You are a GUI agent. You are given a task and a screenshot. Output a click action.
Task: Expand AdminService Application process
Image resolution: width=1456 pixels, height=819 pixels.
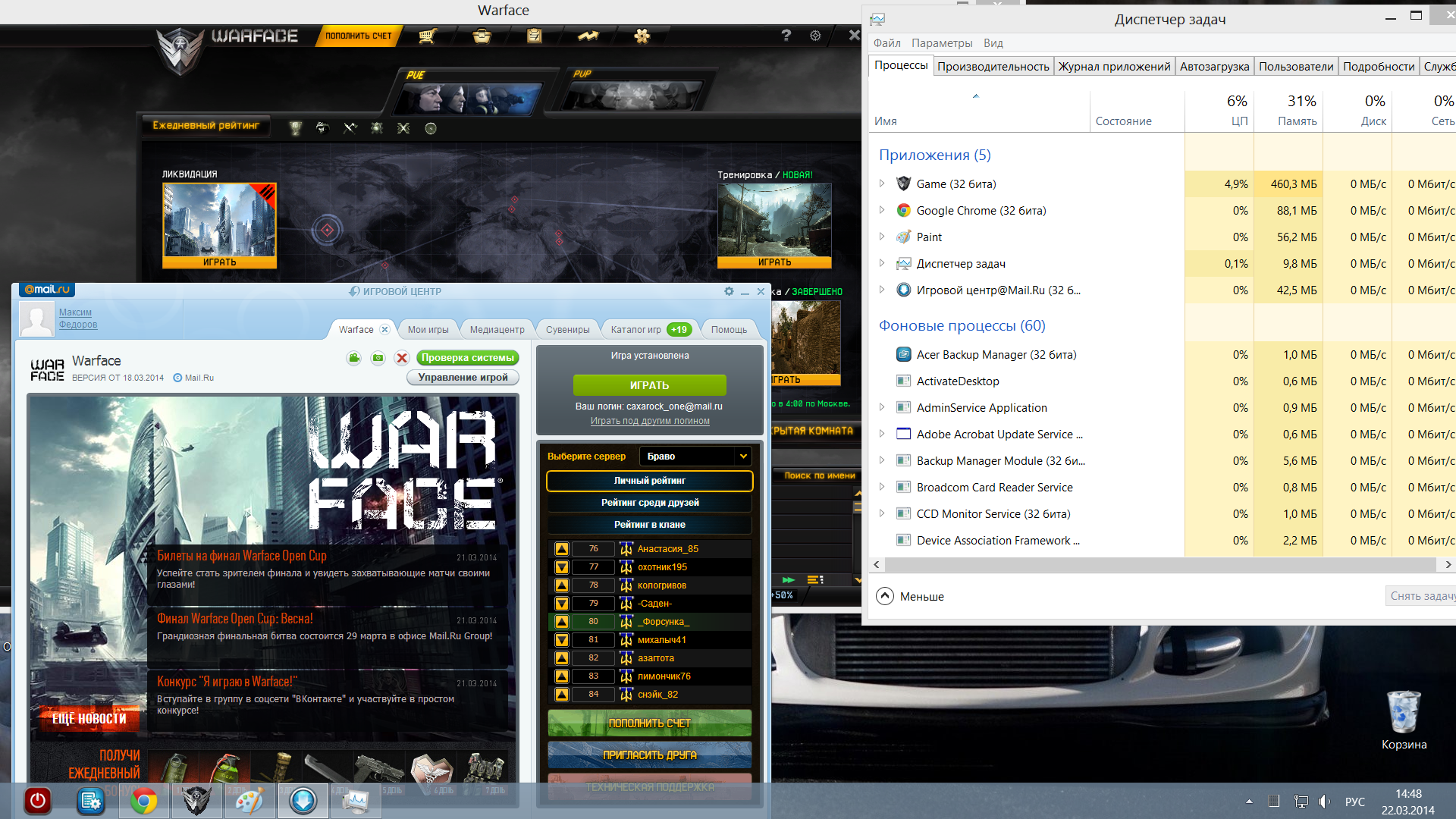click(x=881, y=407)
